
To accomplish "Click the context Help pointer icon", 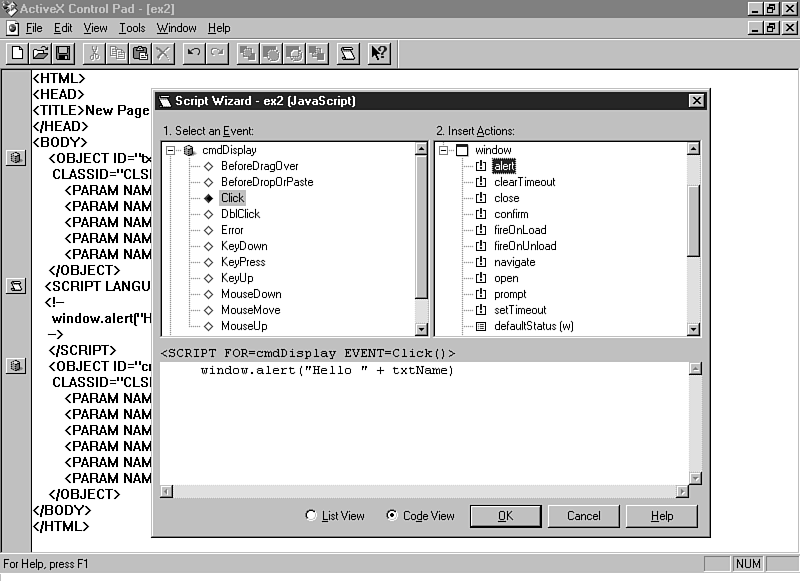I will [x=379, y=53].
